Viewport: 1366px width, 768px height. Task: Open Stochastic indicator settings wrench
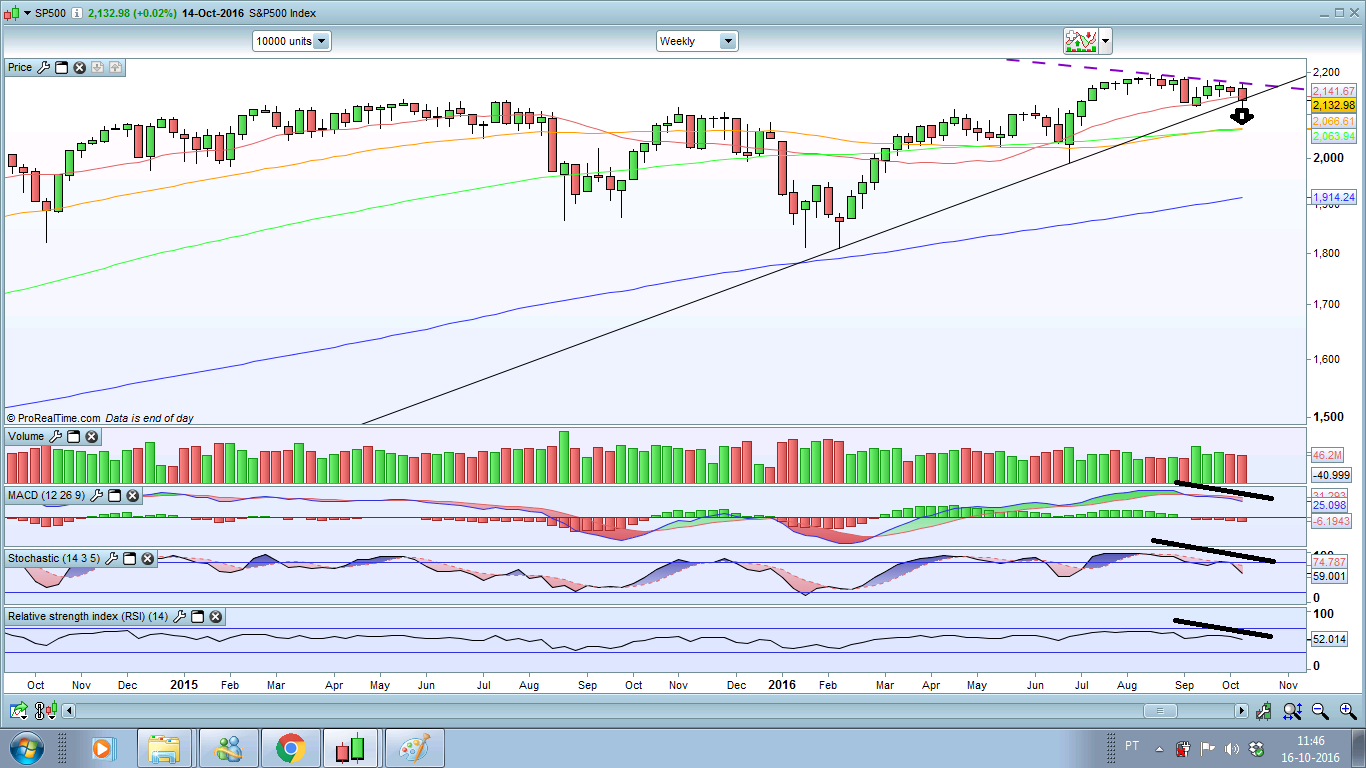pyautogui.click(x=111, y=558)
